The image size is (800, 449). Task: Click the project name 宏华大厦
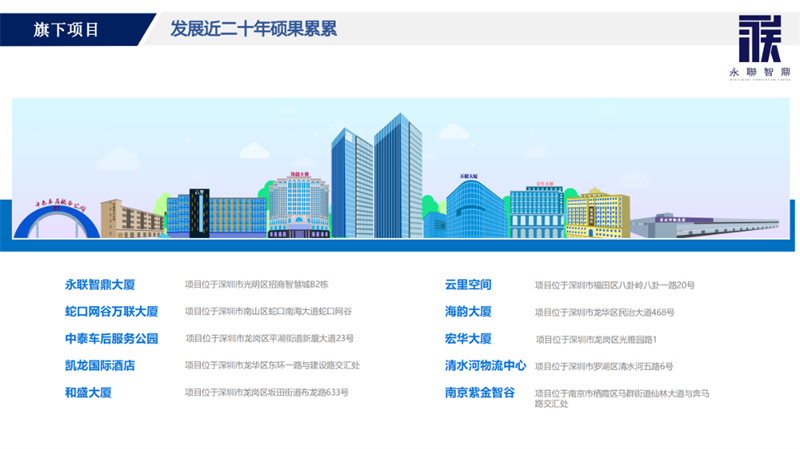pos(468,339)
